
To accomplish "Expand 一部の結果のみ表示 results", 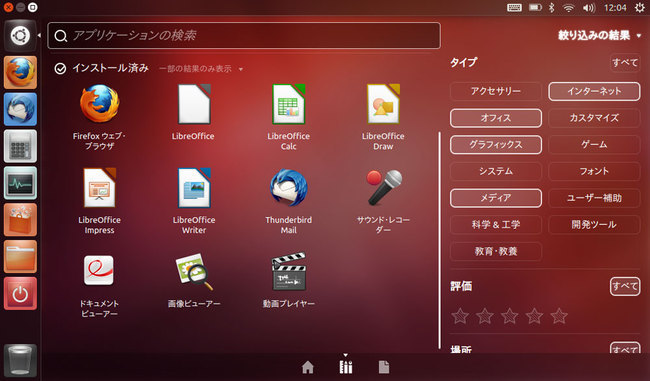I will pos(201,69).
